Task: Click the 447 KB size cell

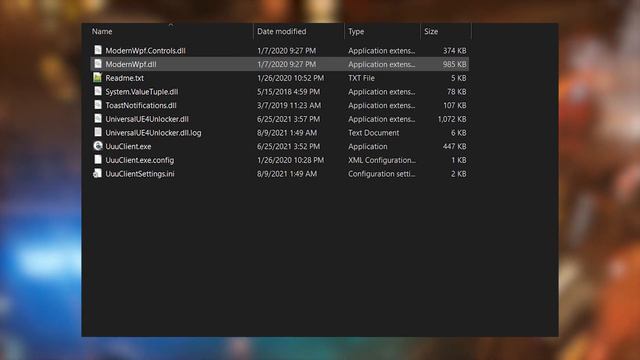Action: click(x=455, y=147)
